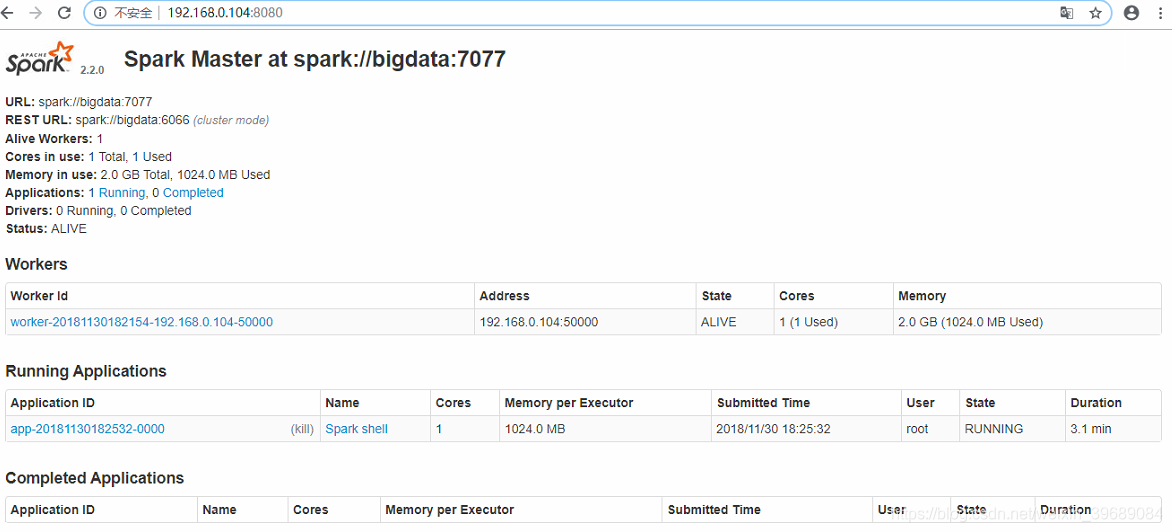Open app-20181130182532-0000 application link

(87, 429)
